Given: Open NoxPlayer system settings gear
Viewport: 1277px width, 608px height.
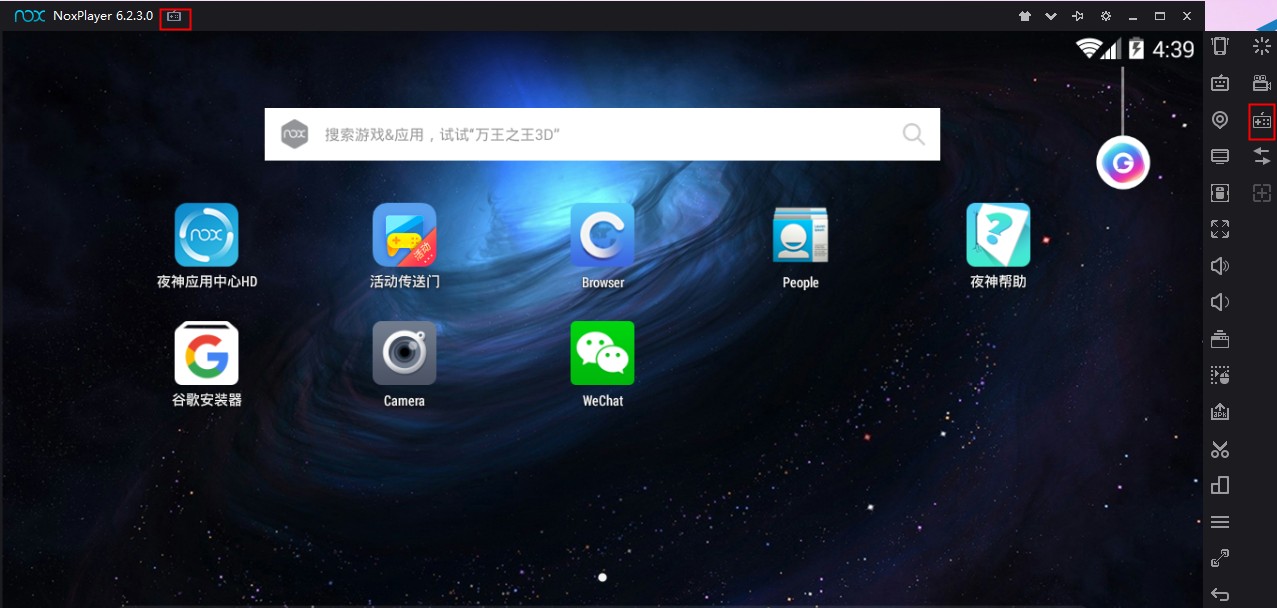Looking at the screenshot, I should (x=1105, y=16).
